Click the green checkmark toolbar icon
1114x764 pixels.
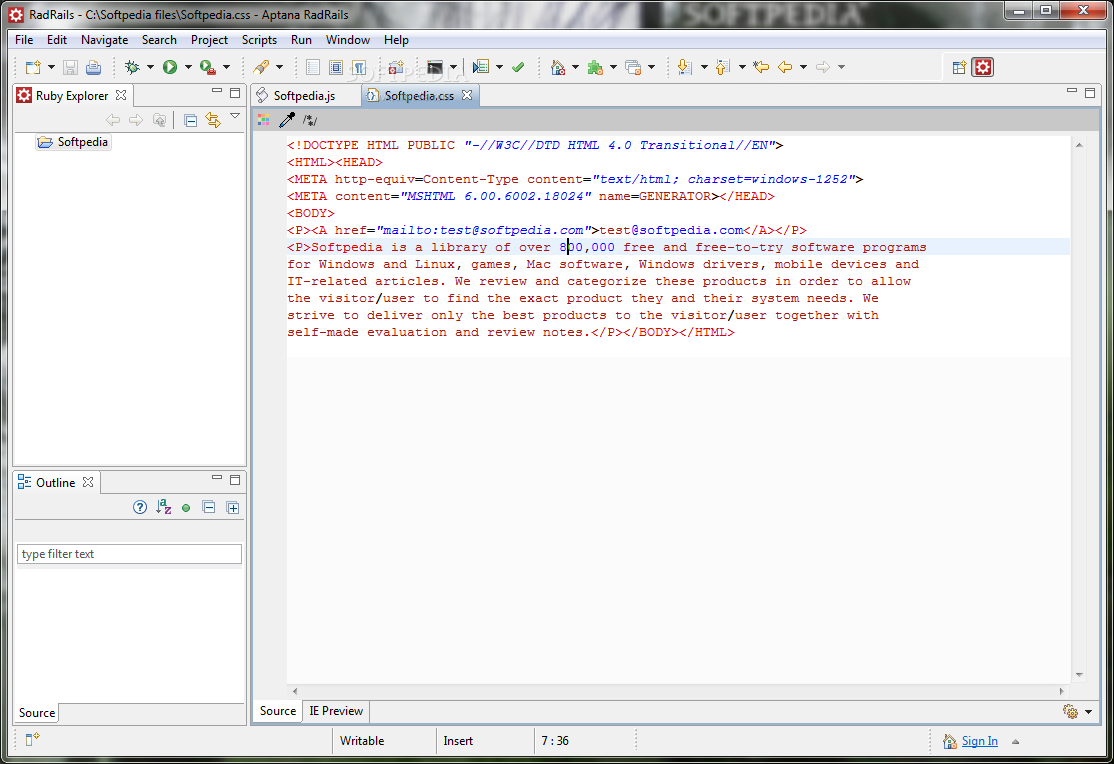(518, 68)
